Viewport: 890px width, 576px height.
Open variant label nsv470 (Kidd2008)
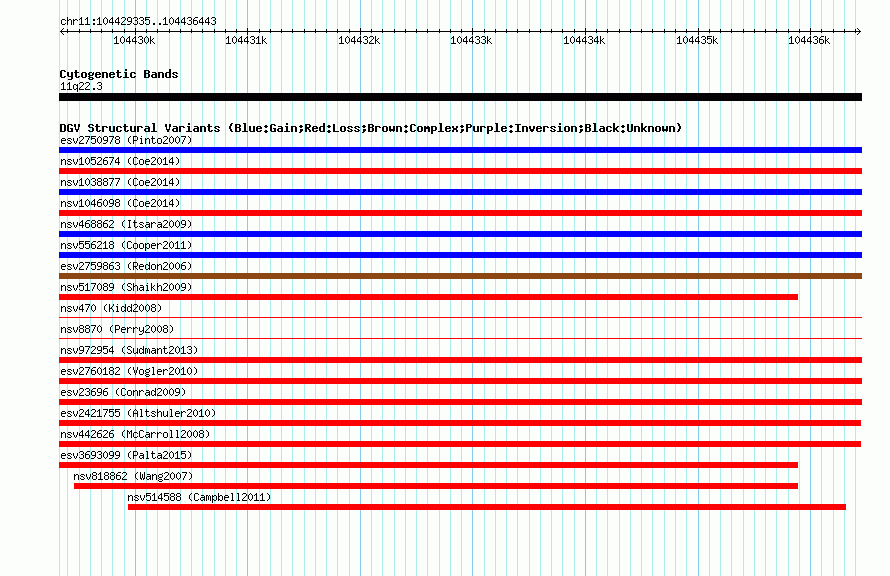pos(111,308)
